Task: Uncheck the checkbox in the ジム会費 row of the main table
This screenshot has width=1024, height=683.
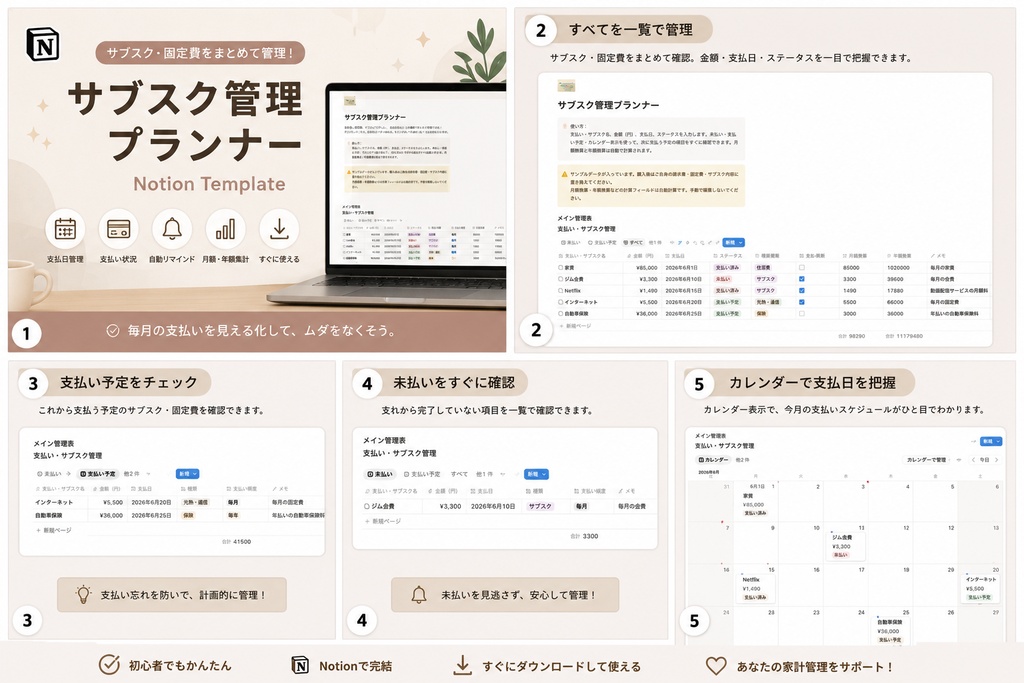Action: click(802, 279)
